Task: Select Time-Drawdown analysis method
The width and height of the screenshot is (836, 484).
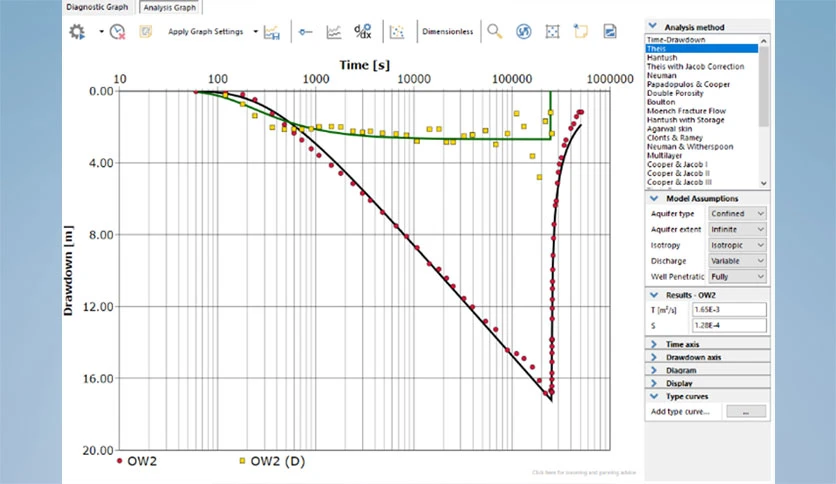Action: (676, 40)
